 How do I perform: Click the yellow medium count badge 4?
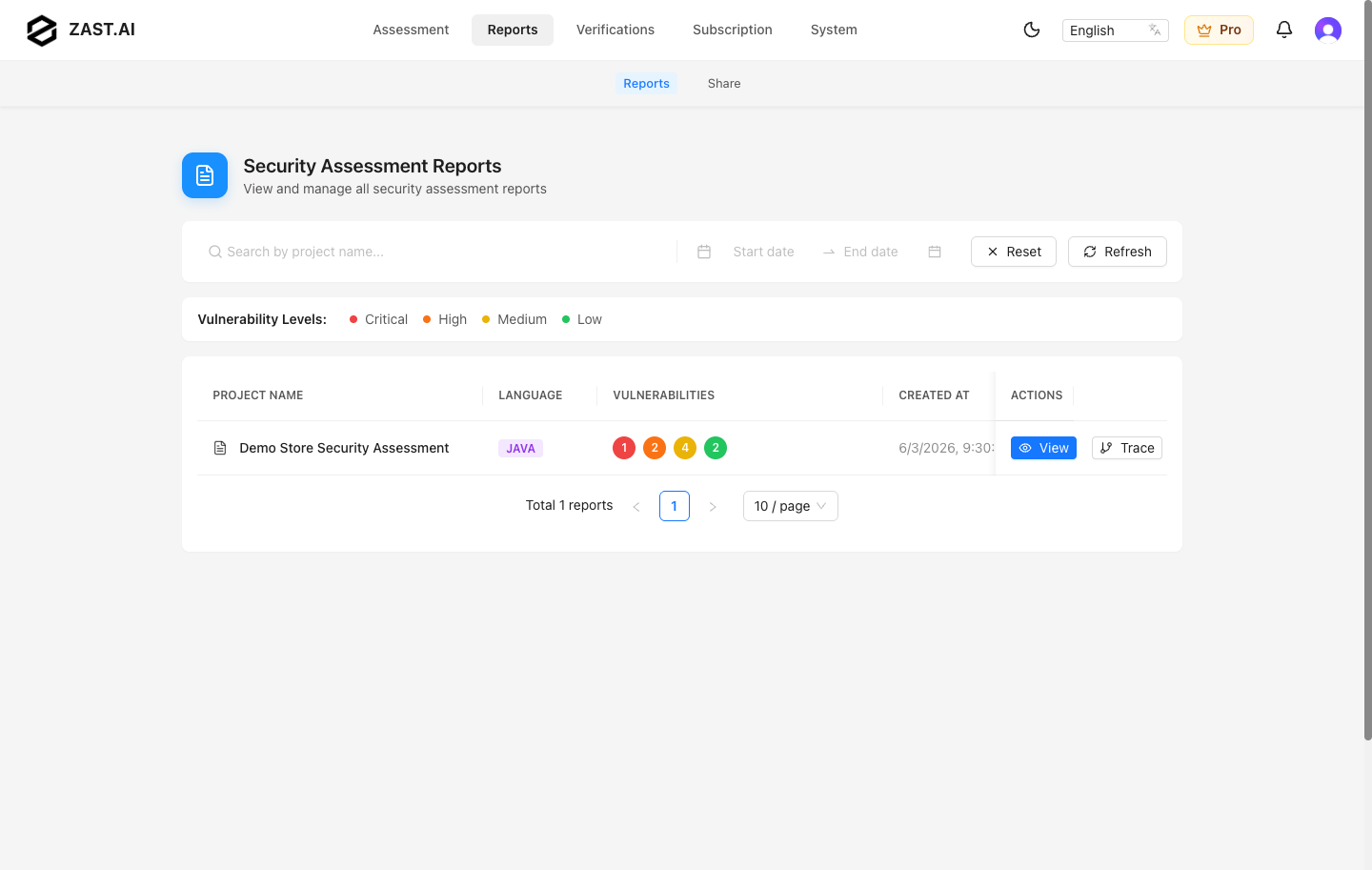(685, 448)
